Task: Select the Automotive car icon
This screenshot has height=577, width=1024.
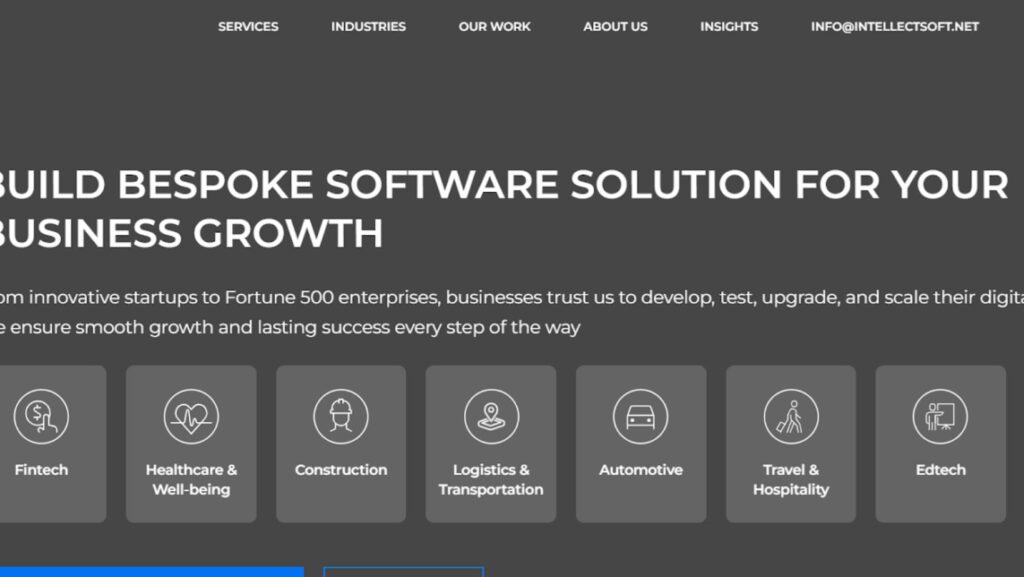Action: pyautogui.click(x=641, y=415)
